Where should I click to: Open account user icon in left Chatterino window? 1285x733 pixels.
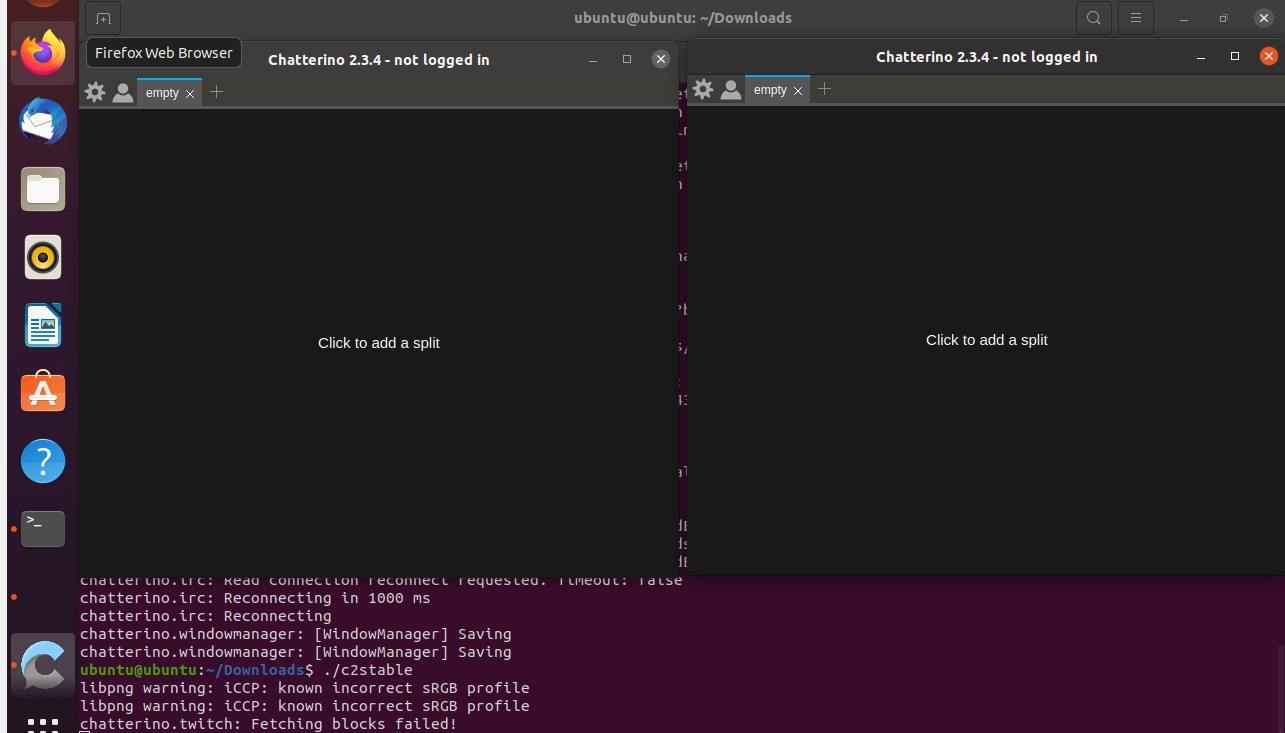click(123, 93)
